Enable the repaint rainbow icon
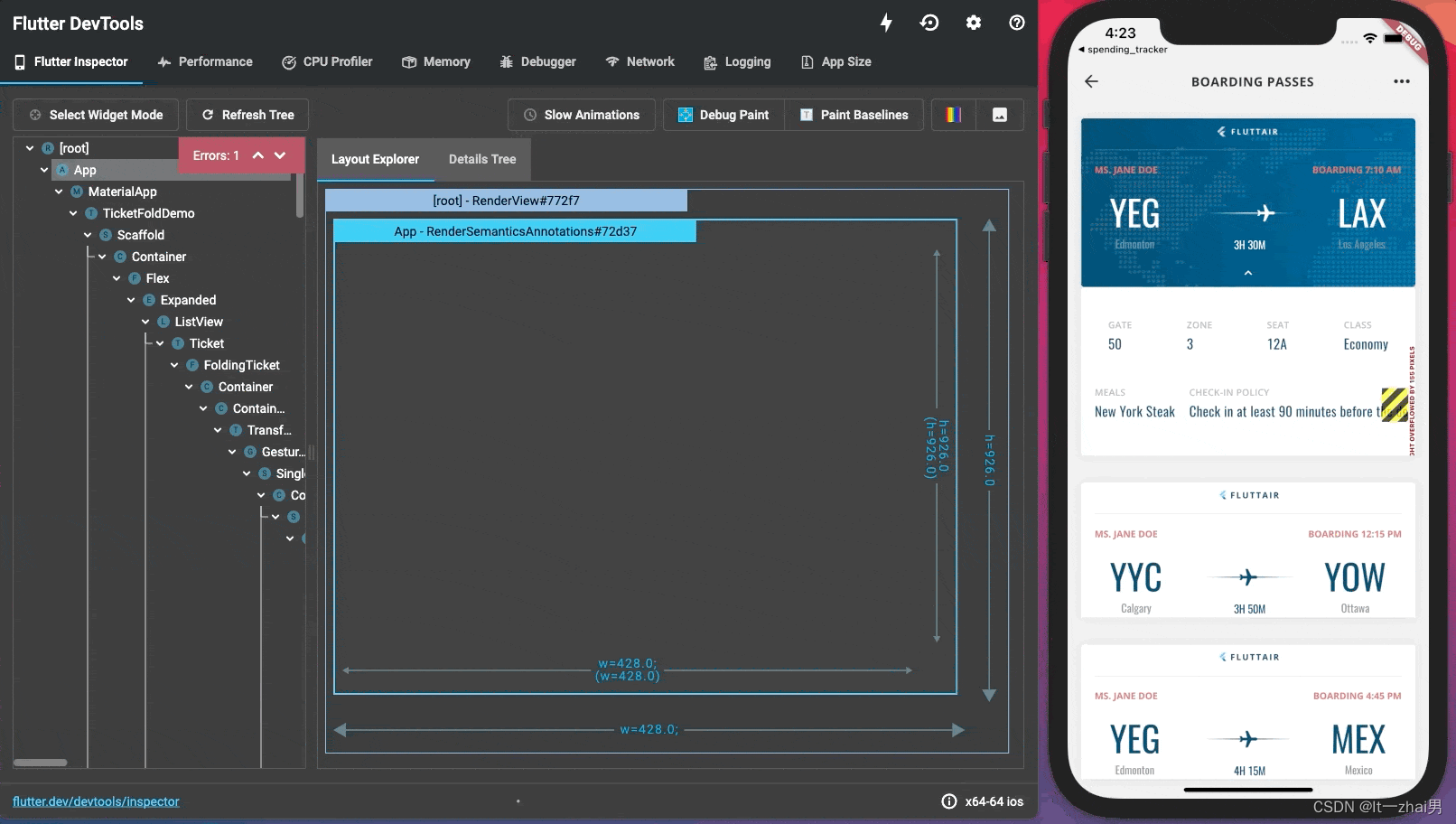Viewport: 1456px width, 824px height. (x=952, y=114)
